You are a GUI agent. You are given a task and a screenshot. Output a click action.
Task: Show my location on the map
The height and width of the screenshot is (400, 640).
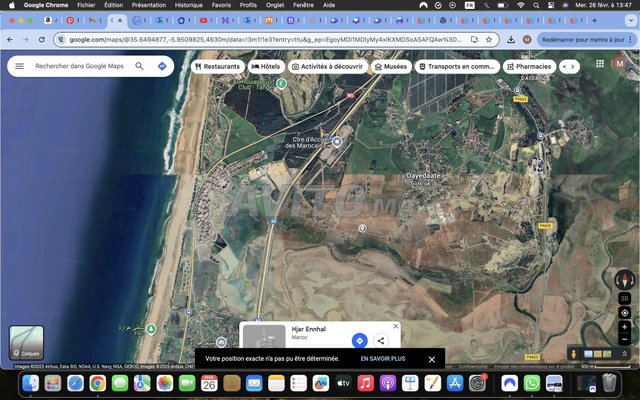coord(625,312)
